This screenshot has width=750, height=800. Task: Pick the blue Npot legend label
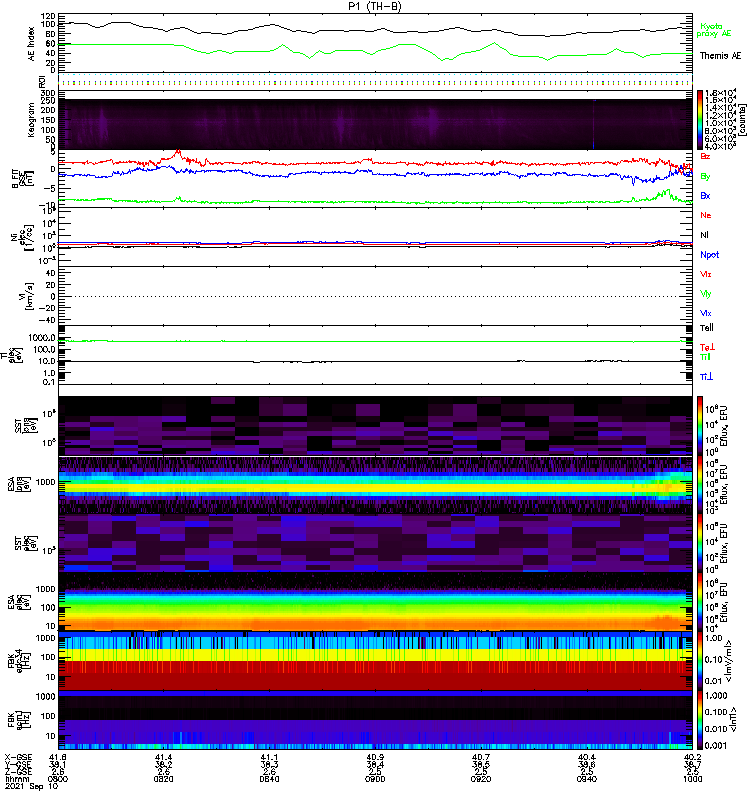[x=710, y=255]
